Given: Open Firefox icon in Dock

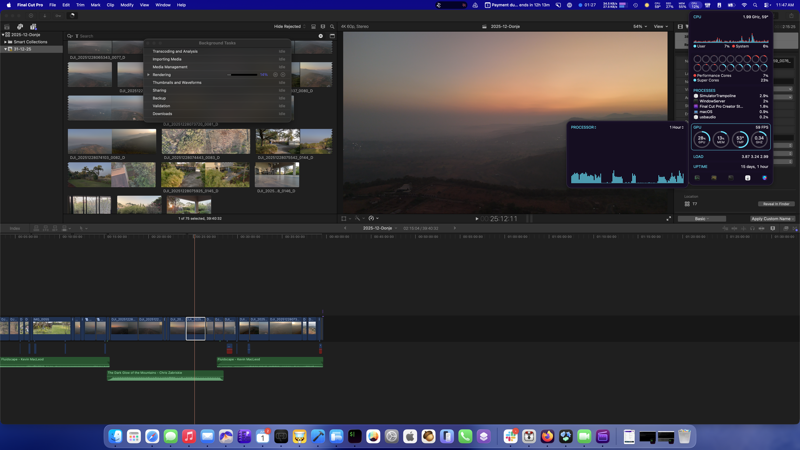Looking at the screenshot, I should [x=547, y=436].
